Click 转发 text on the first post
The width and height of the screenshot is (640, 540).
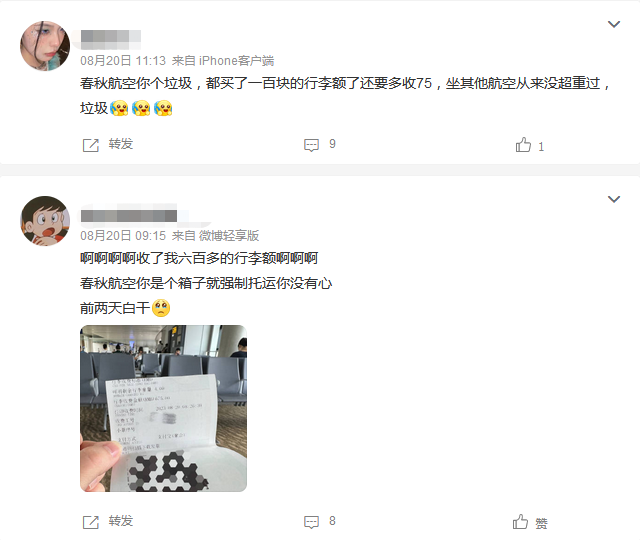pos(121,144)
